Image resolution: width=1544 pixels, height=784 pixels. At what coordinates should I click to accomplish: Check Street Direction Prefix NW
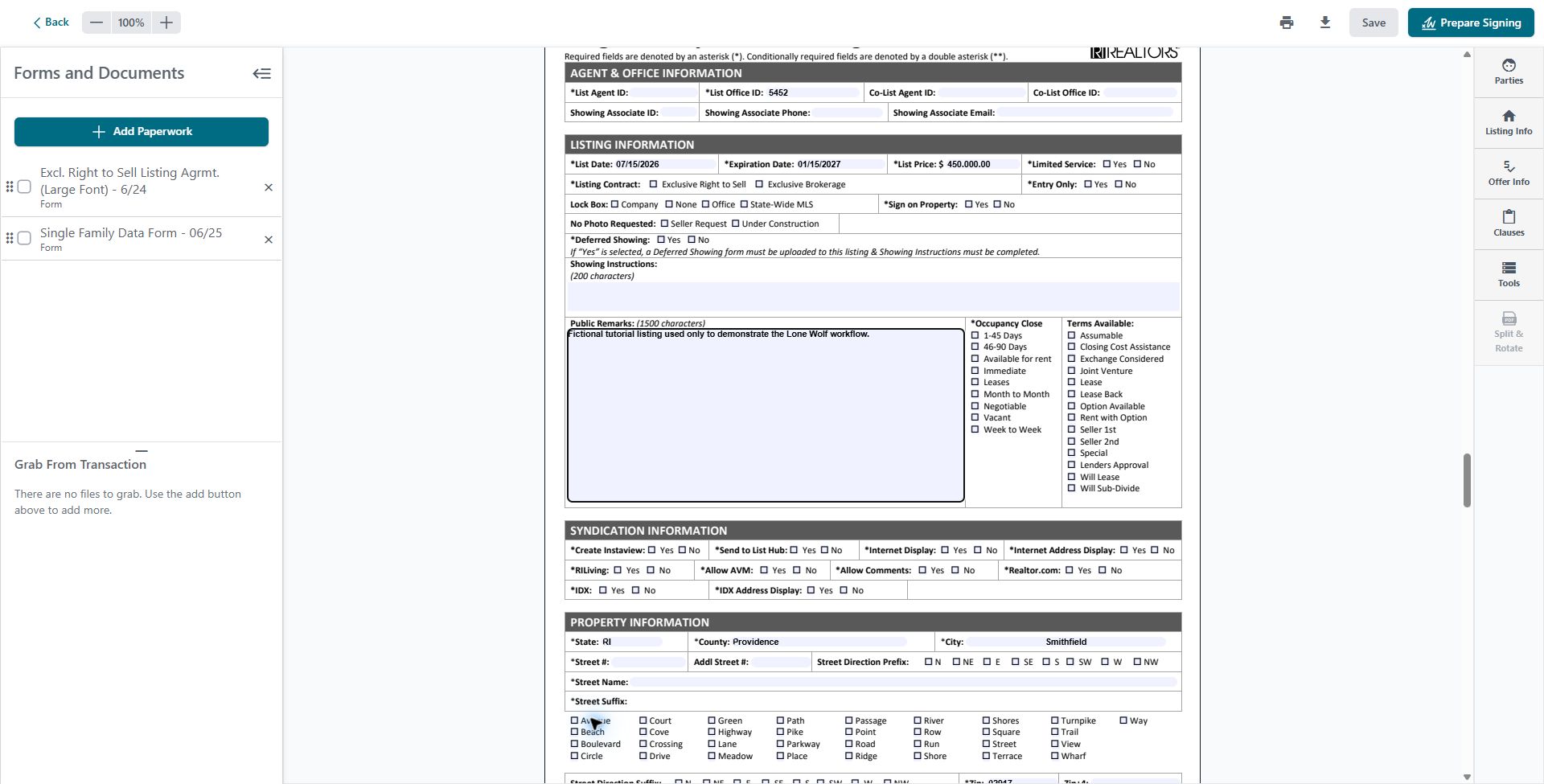pos(1137,662)
